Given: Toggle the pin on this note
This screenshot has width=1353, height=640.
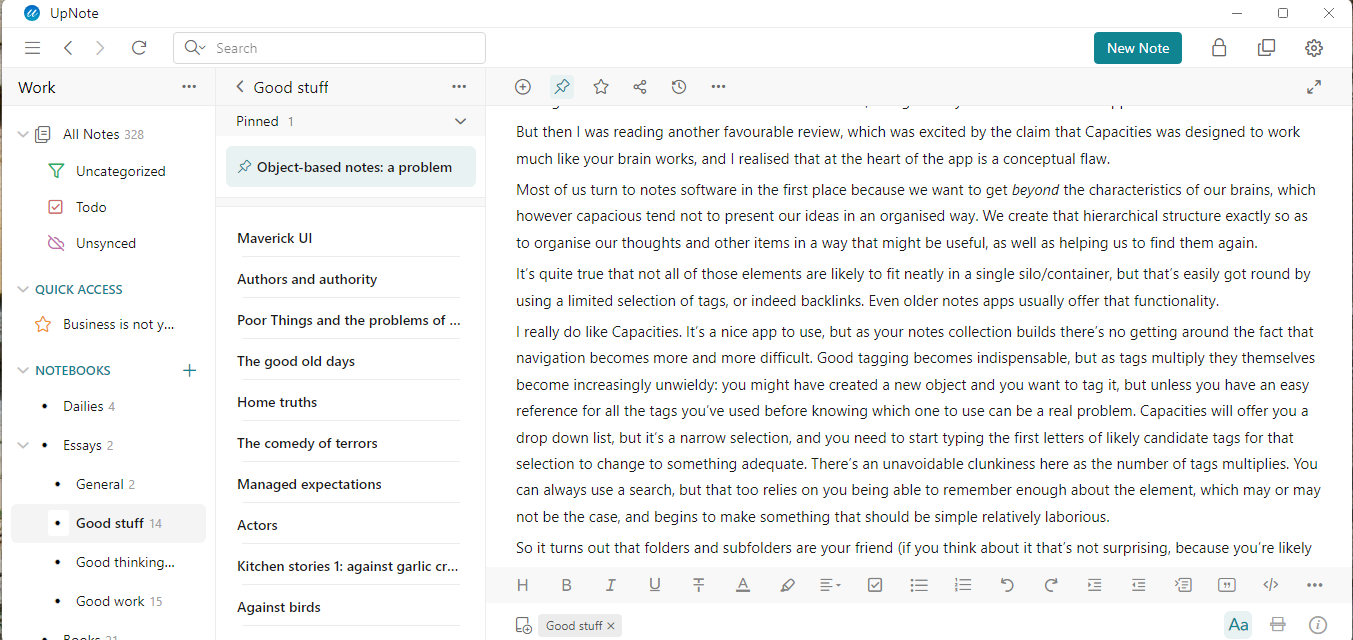Looking at the screenshot, I should point(561,87).
